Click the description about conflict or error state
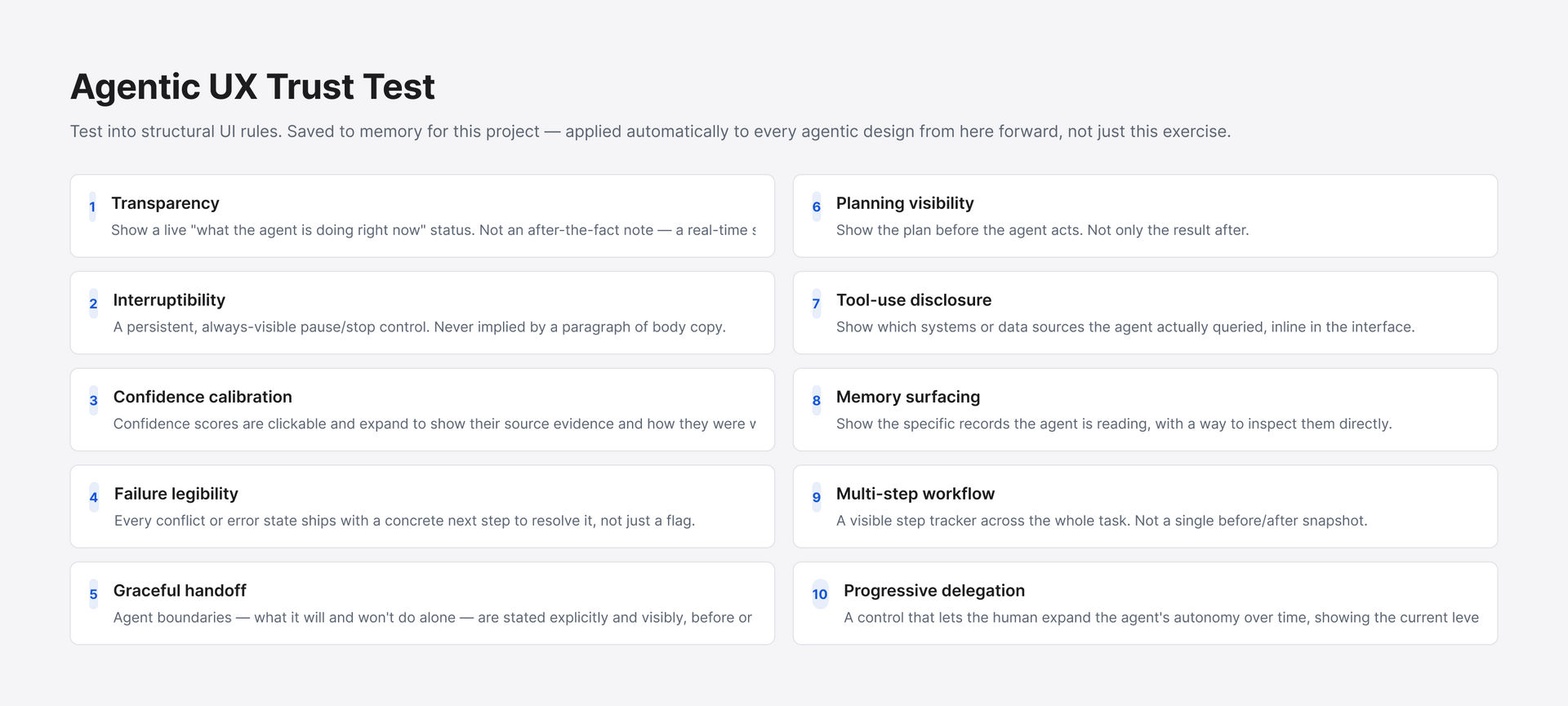Screen dimensions: 1568x706 coord(404,521)
